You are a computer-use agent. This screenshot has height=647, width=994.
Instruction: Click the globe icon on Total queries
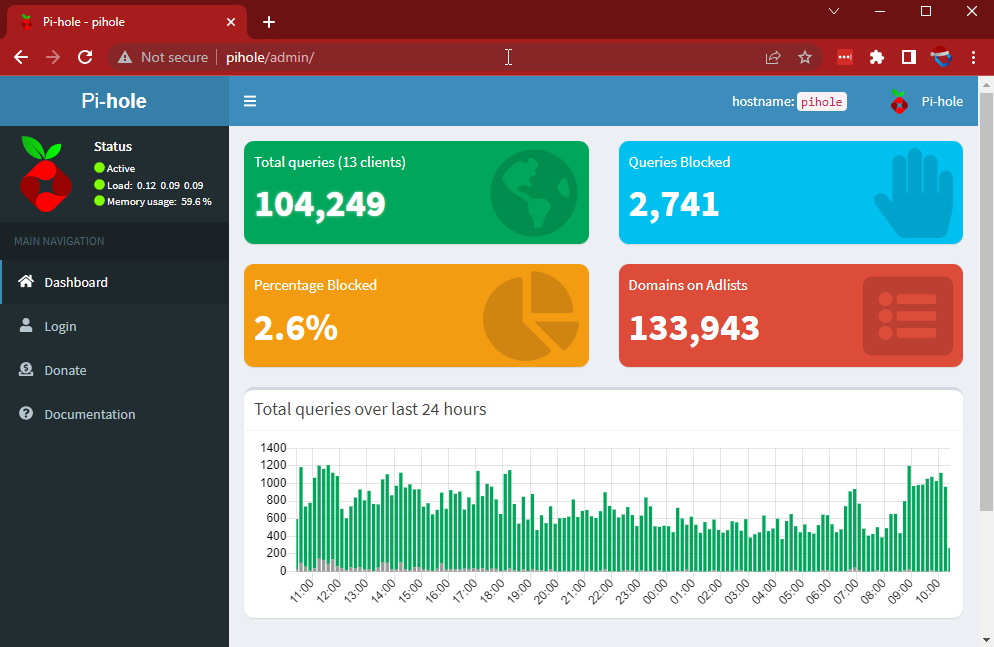[x=534, y=192]
